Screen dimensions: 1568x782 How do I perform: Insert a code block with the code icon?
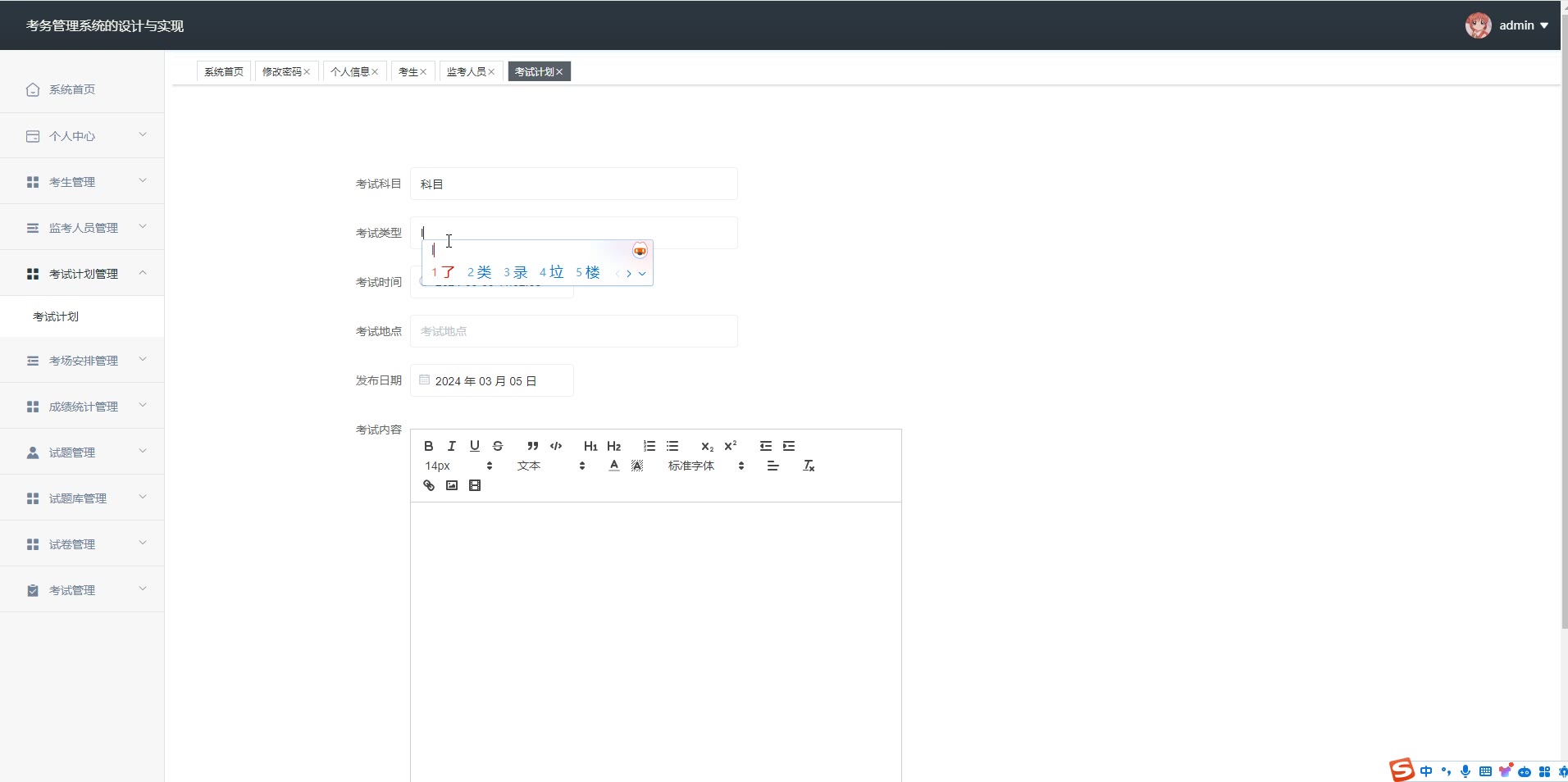point(555,446)
